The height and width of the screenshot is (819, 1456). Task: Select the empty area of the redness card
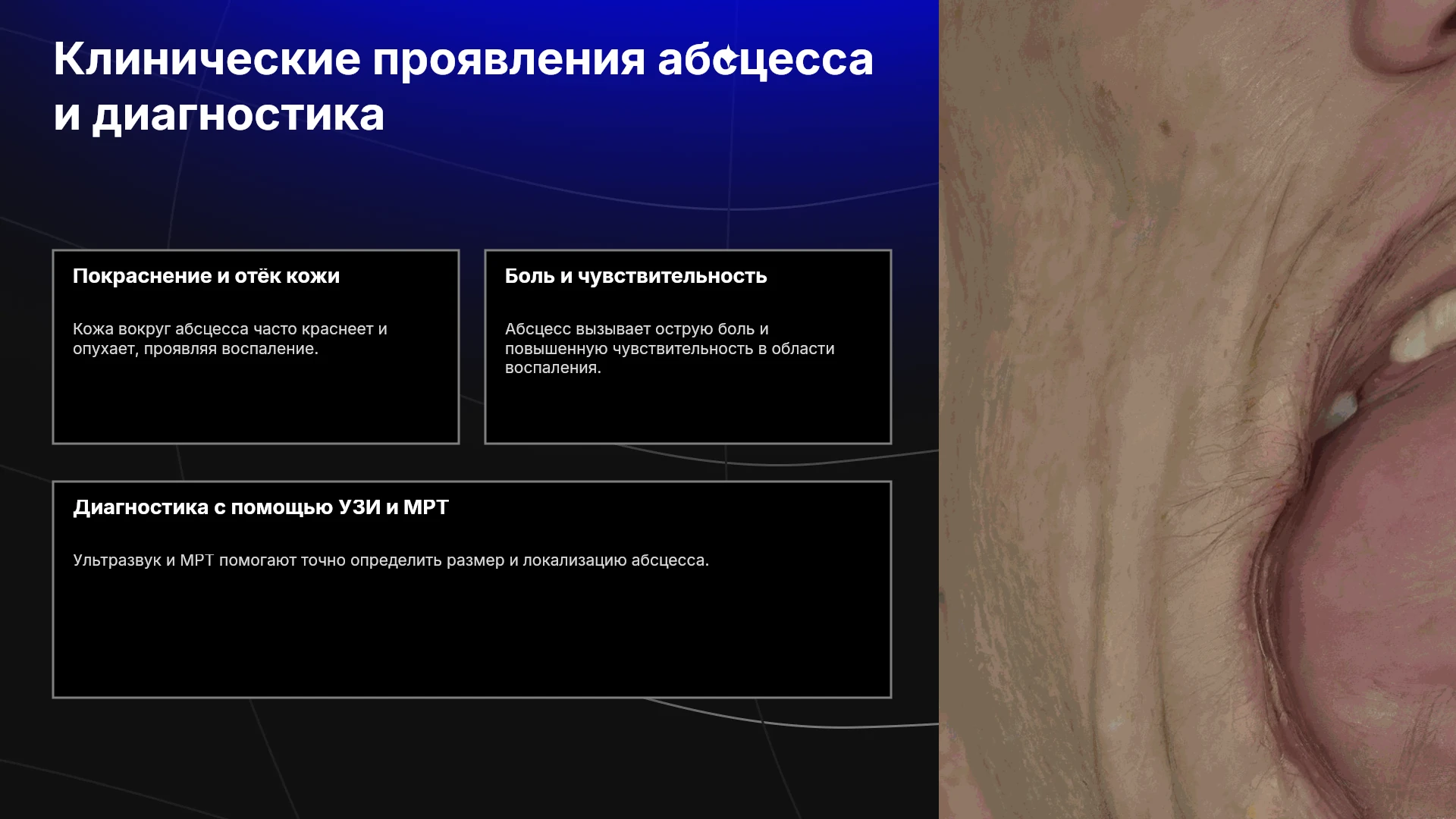256,402
